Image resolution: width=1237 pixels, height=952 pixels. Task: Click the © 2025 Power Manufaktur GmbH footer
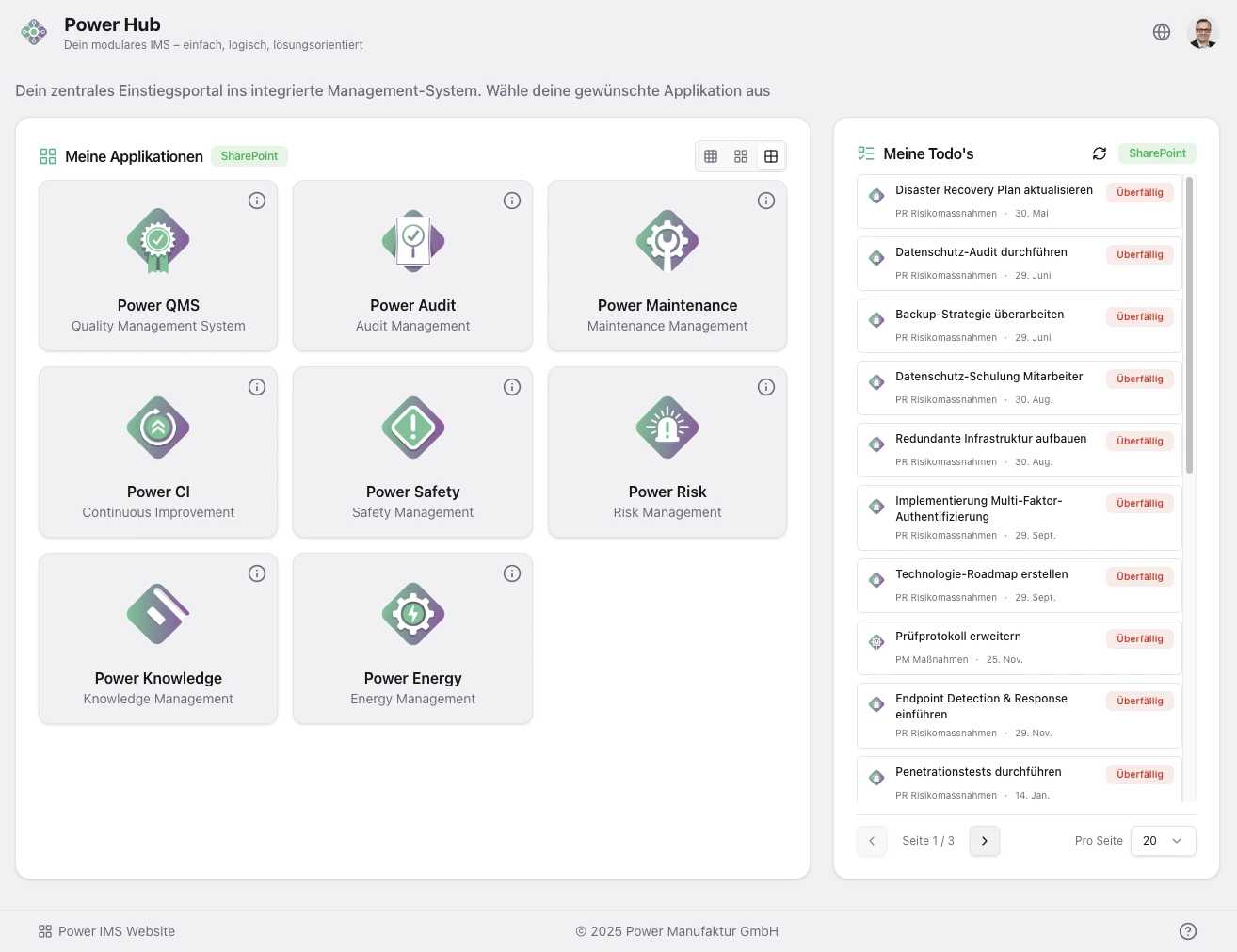pyautogui.click(x=677, y=931)
